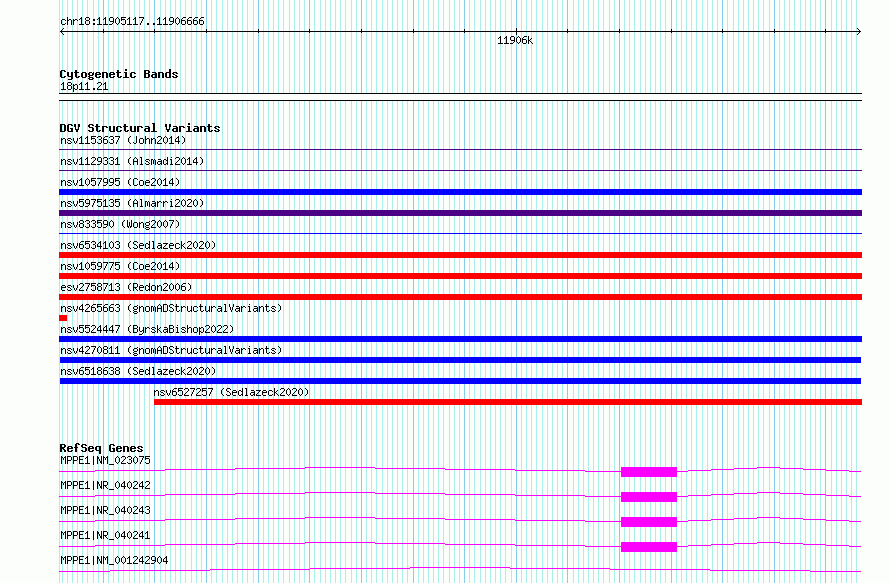Open variant nsv6527257 (Sedlazeck2020) label

(x=231, y=392)
